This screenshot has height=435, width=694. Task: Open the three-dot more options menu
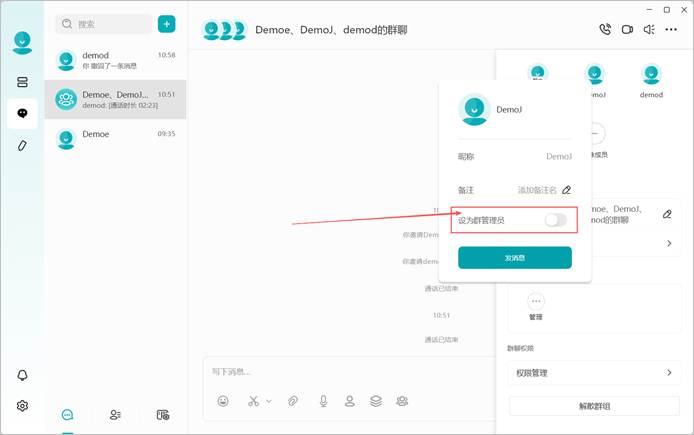(x=671, y=30)
